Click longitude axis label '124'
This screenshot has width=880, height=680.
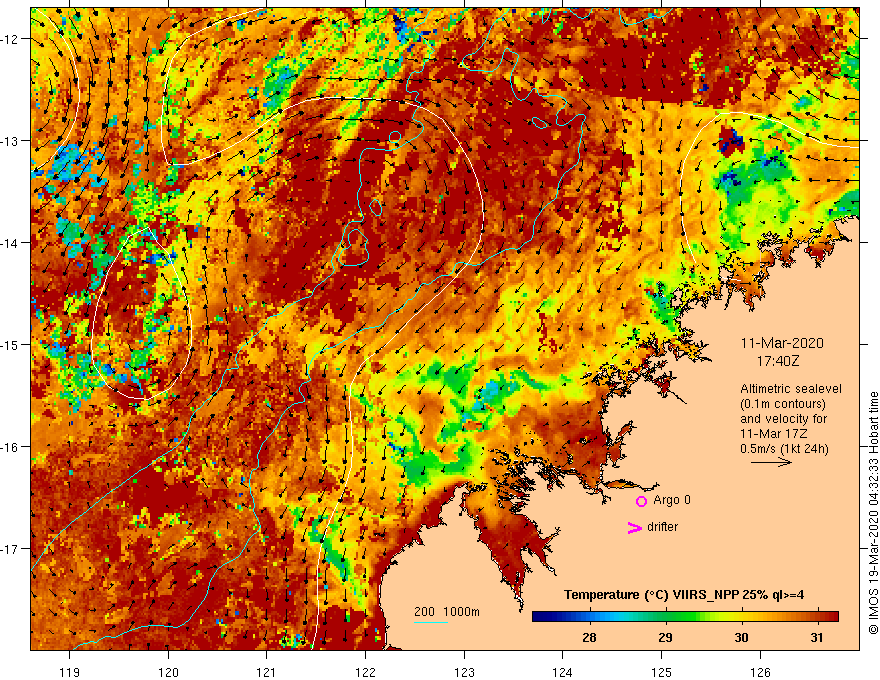563,672
